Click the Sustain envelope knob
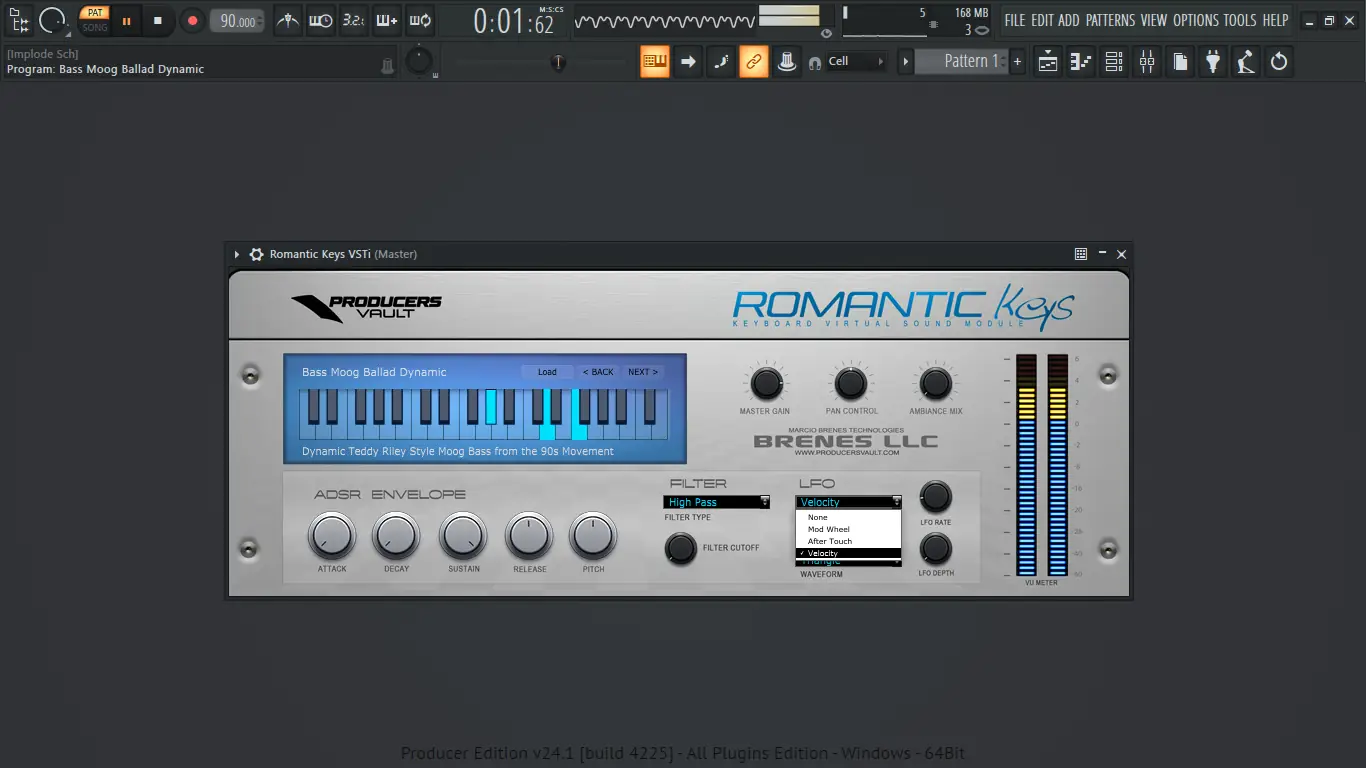 (x=463, y=537)
